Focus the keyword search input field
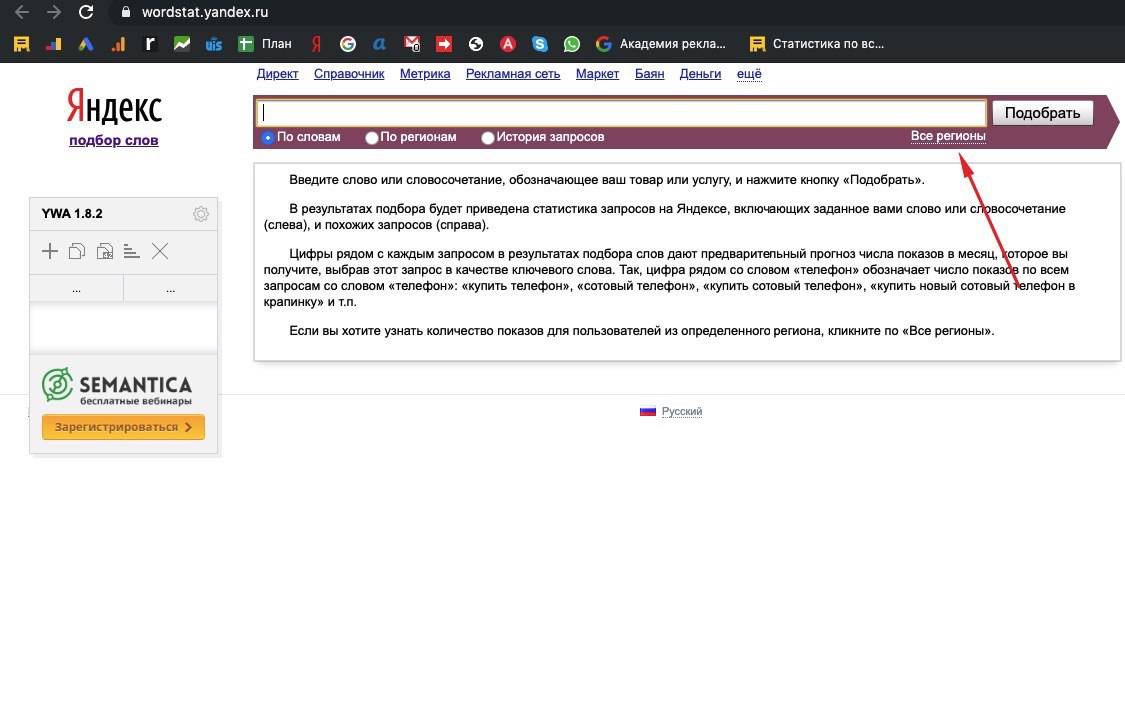Viewport: 1125px width, 705px height. click(621, 113)
